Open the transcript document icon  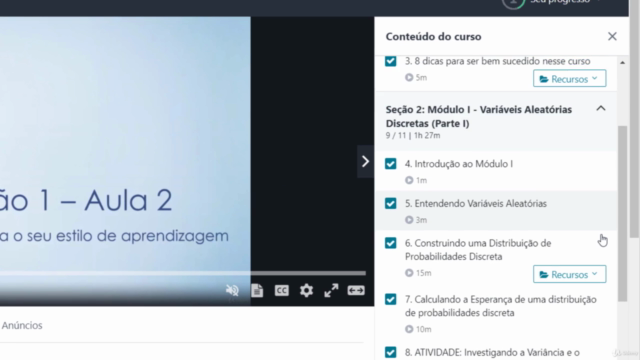click(257, 290)
